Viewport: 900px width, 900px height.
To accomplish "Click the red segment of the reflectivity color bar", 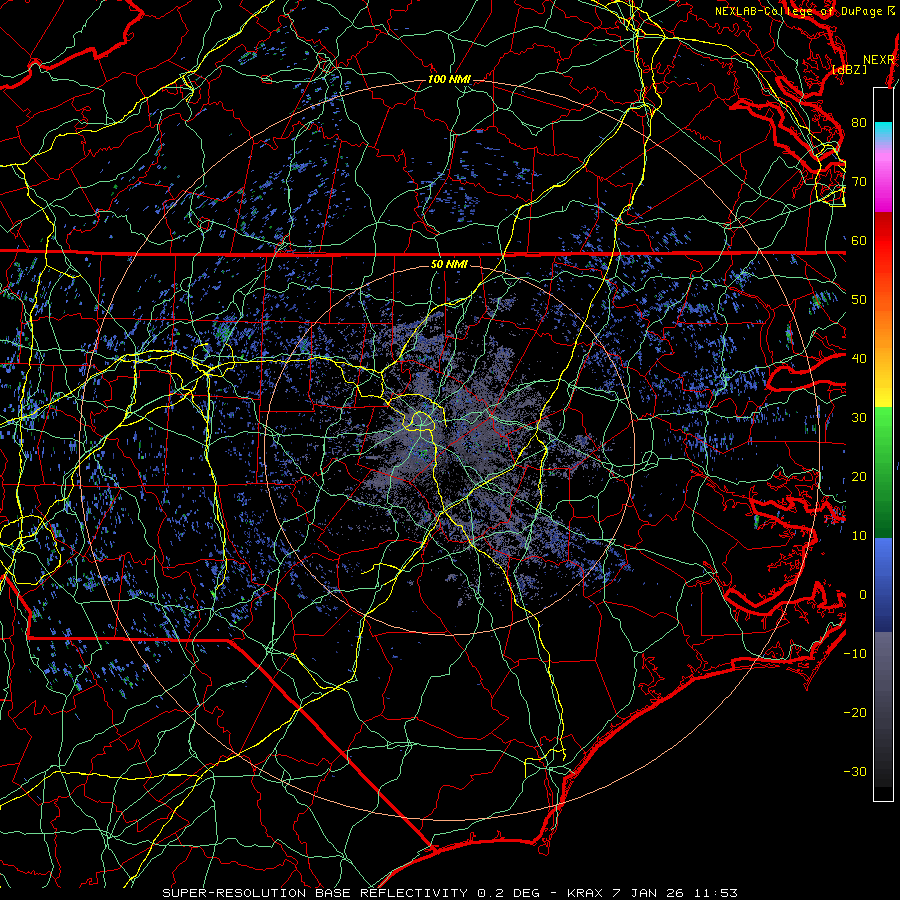I will click(883, 241).
